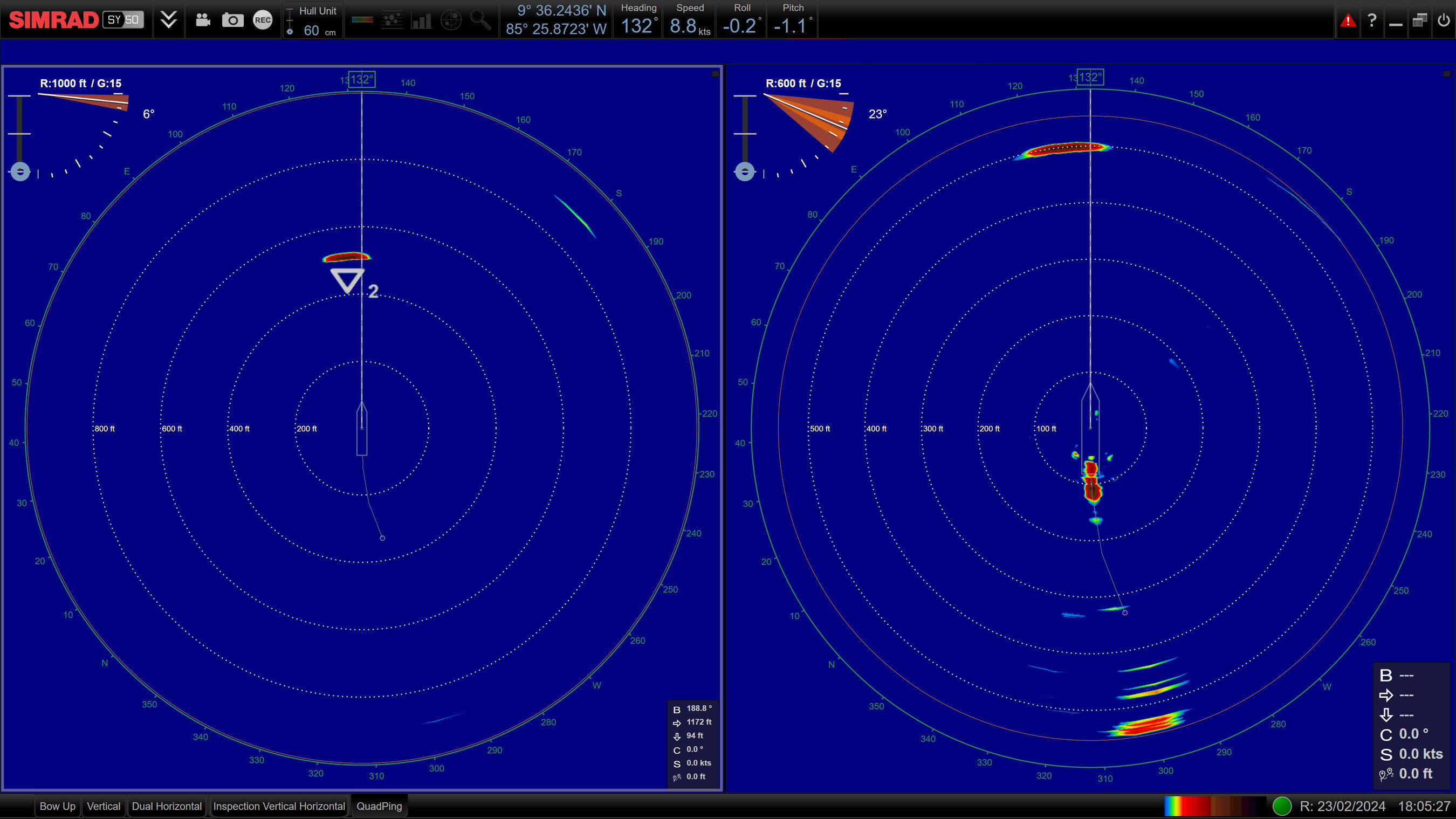1456x819 pixels.
Task: Start the video recorder with REC button
Action: pyautogui.click(x=262, y=20)
